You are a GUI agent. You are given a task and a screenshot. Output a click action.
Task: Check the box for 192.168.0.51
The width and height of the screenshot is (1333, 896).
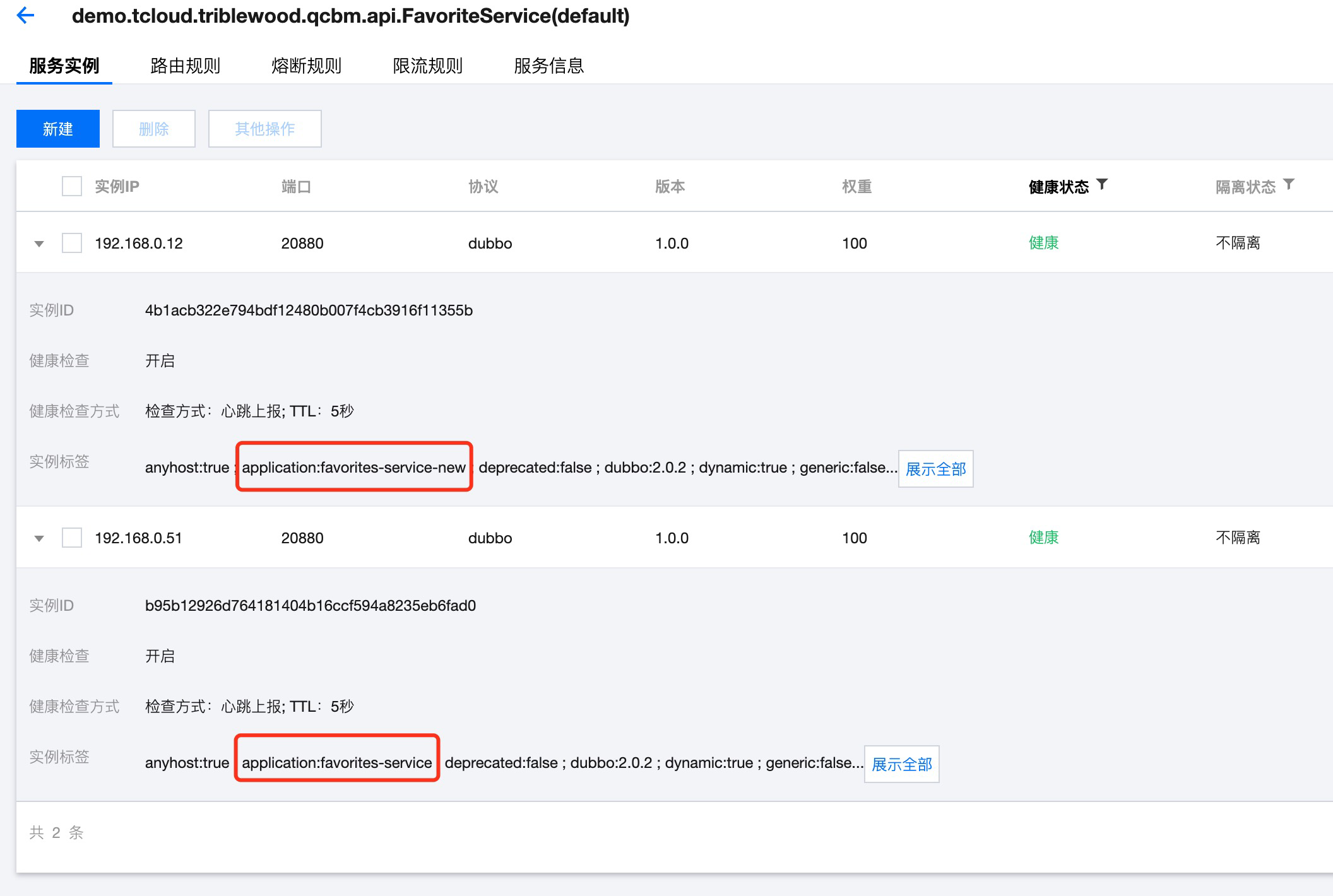(72, 538)
